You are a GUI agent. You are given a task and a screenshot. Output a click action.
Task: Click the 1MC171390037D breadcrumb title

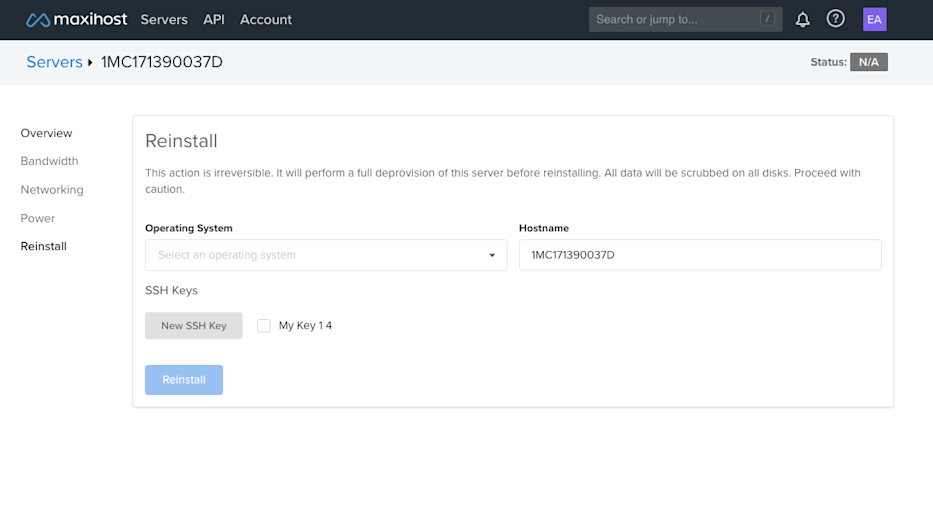pos(162,62)
